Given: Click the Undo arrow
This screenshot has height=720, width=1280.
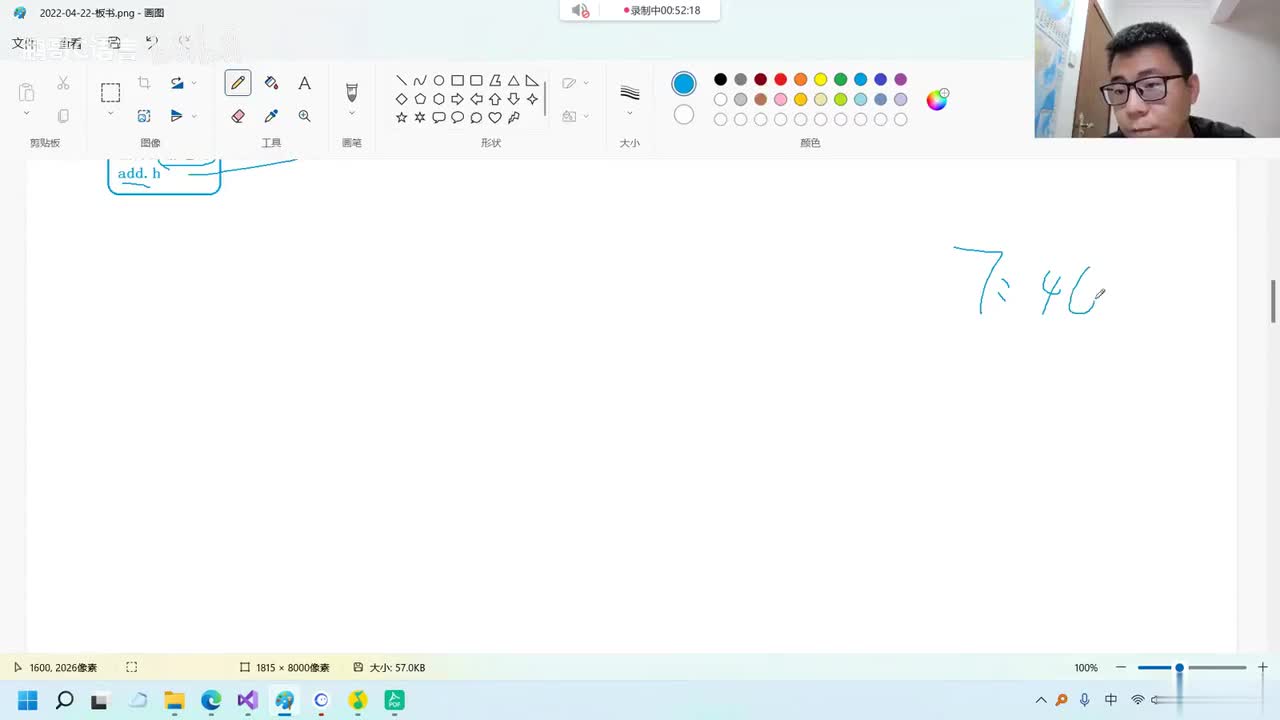Looking at the screenshot, I should pos(151,43).
